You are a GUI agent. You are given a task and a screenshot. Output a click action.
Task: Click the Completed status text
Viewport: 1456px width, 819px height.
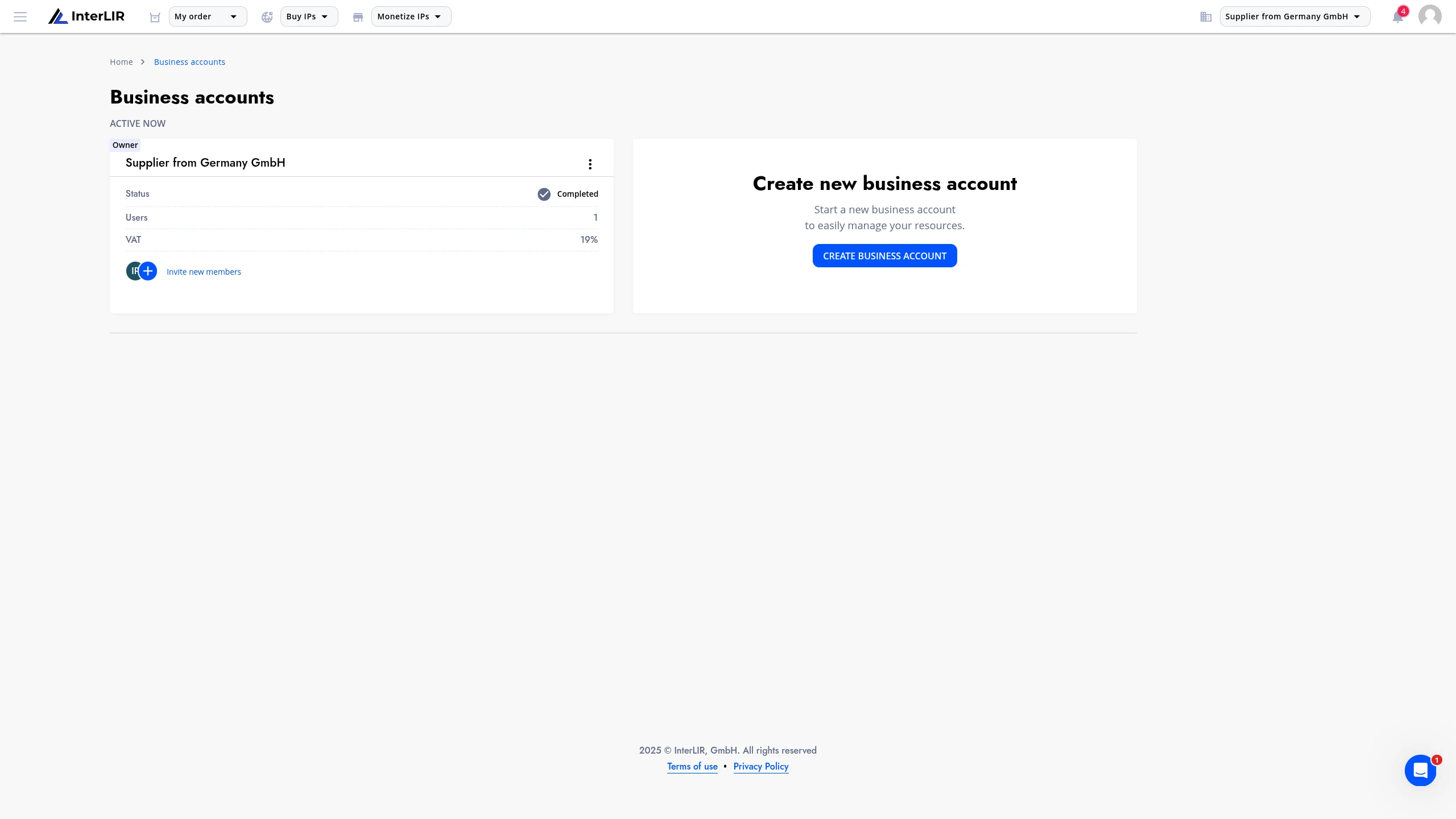[x=578, y=194]
